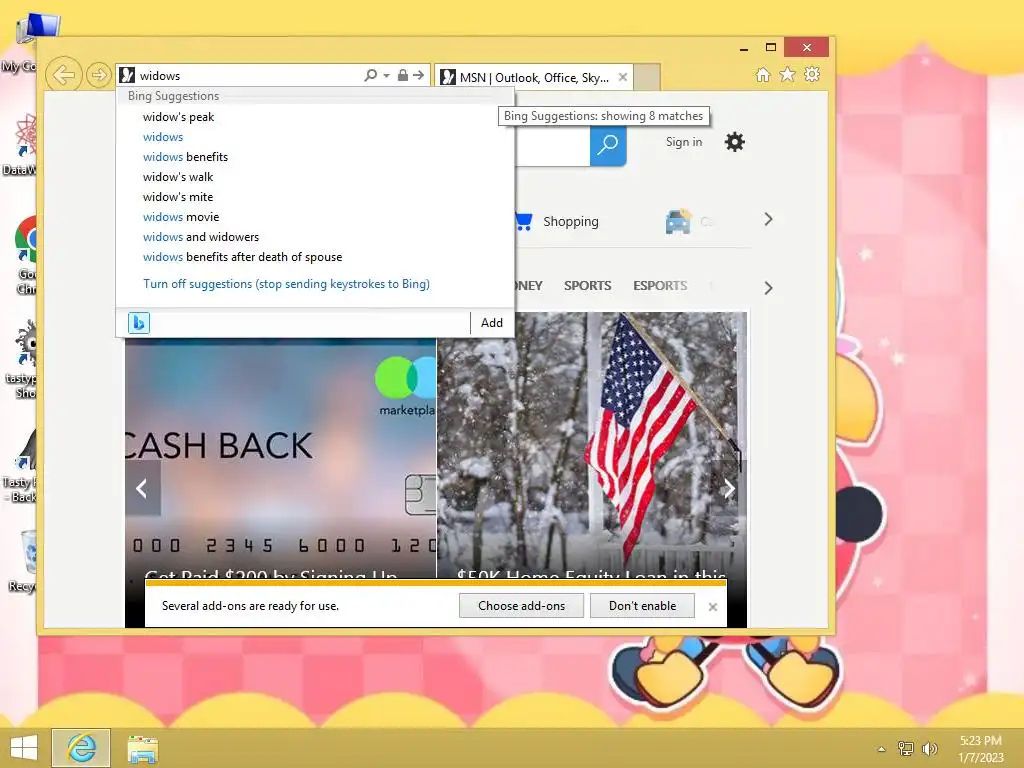Select the Recycle Bin desktop icon
This screenshot has width=1024, height=768.
coord(25,560)
